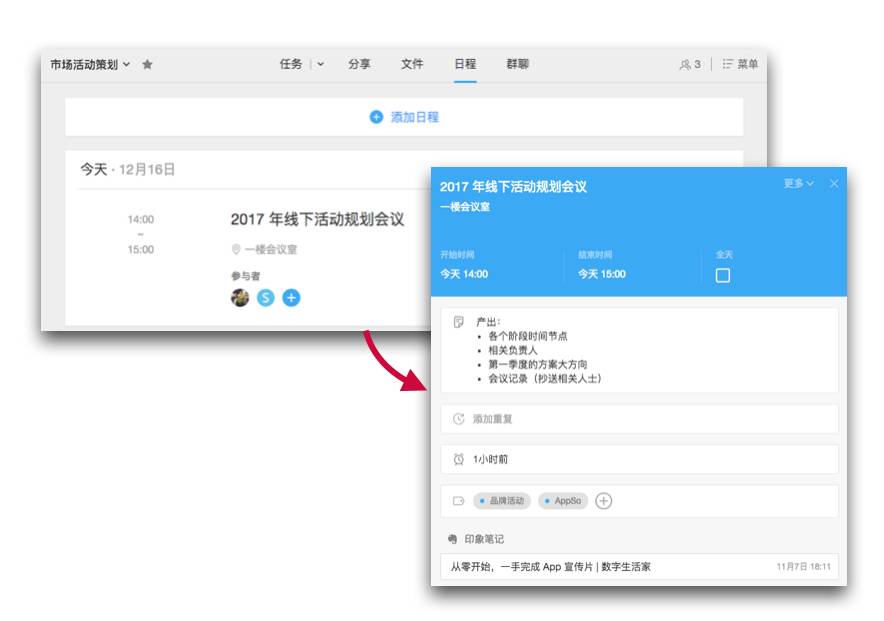Open the 1小时前 reminder setting
884x621 pixels.
tap(639, 459)
